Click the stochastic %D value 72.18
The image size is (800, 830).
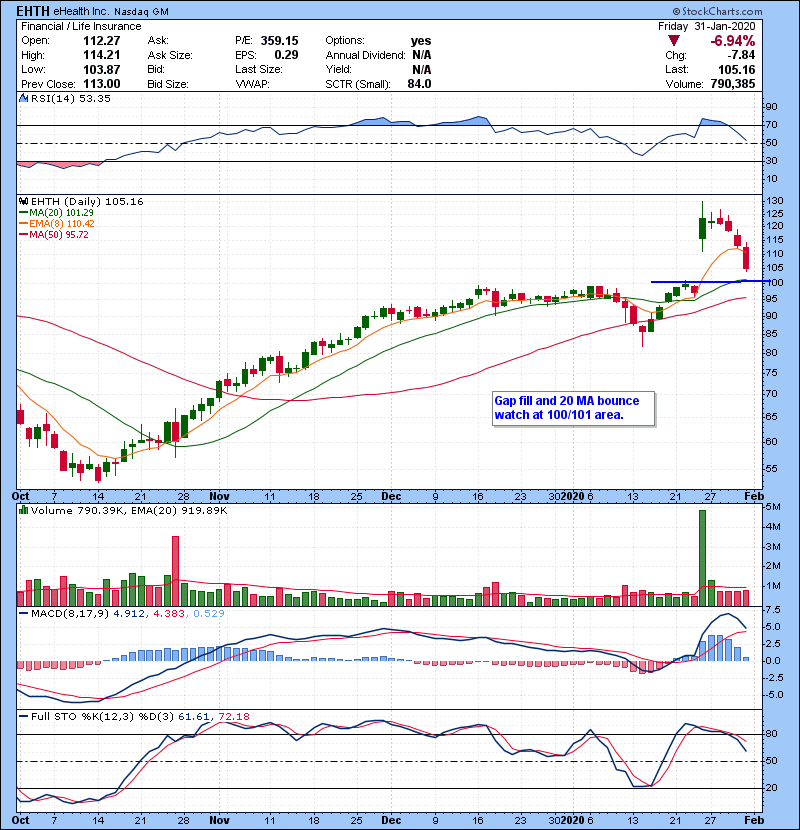pos(233,717)
